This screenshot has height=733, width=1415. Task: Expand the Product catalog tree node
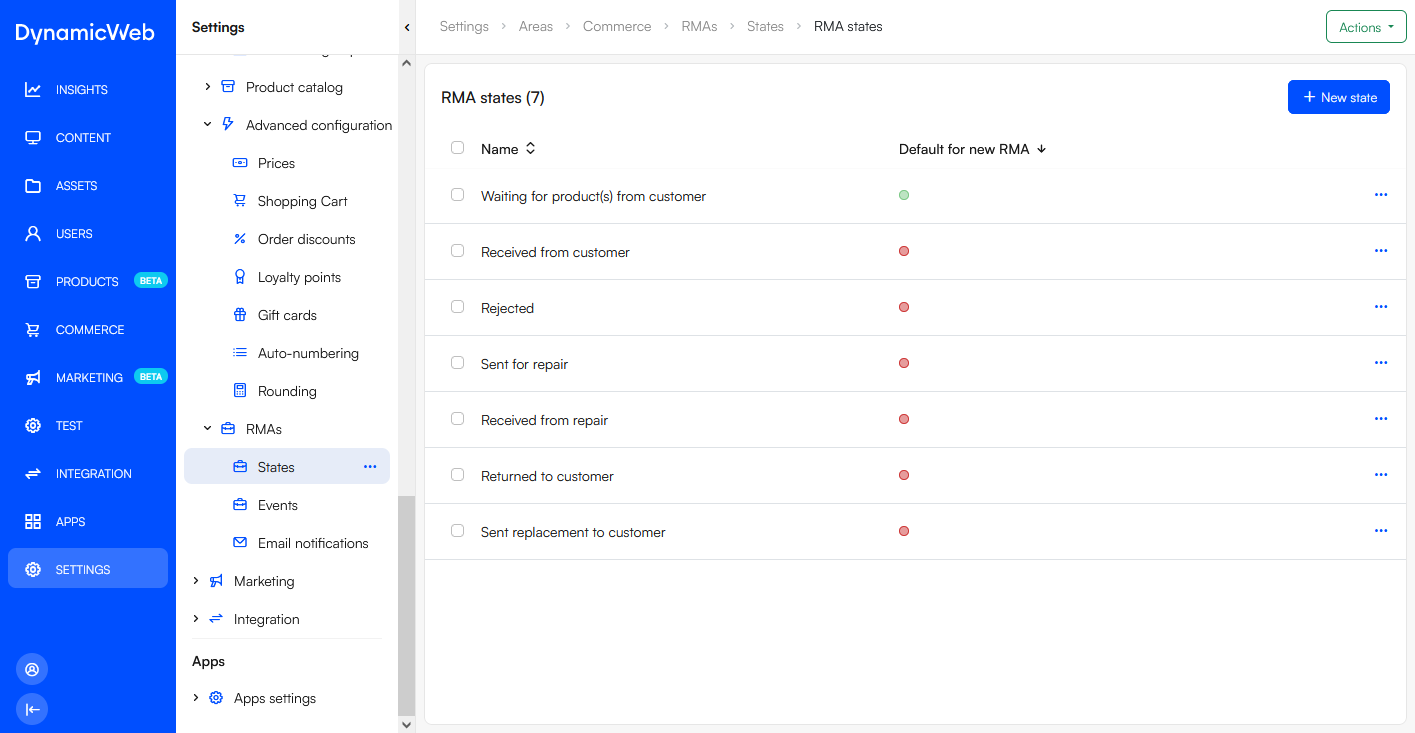coord(207,87)
